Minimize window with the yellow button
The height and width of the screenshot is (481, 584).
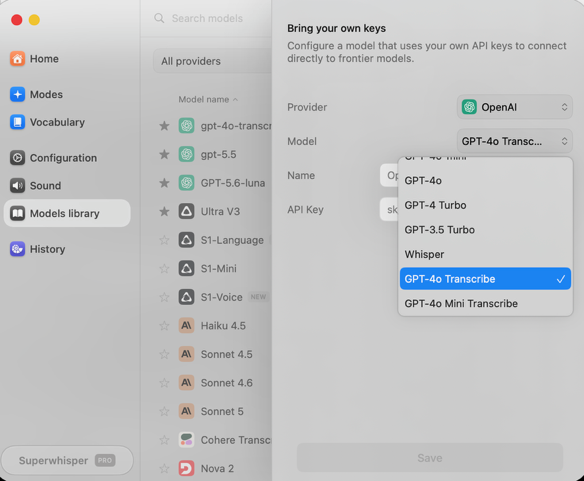point(34,20)
